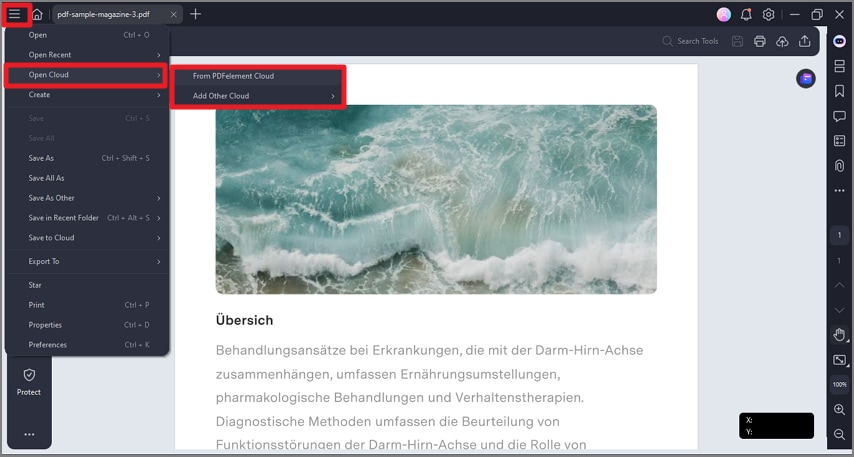Expand Save in Recent Folder submenu
This screenshot has height=457, width=854.
pyautogui.click(x=87, y=218)
